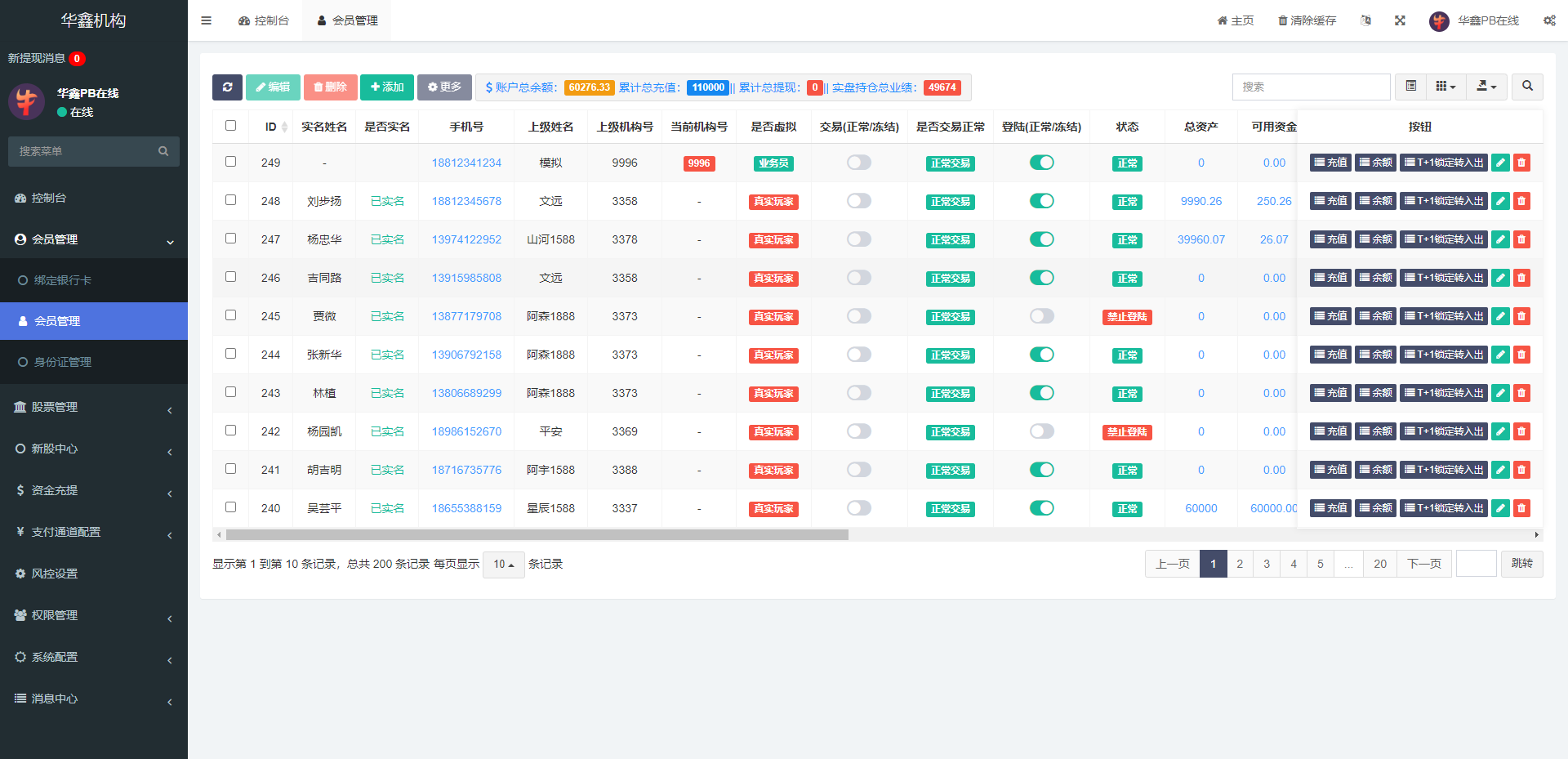Check the select-all checkbox in table header
The height and width of the screenshot is (759, 1568).
pyautogui.click(x=230, y=126)
